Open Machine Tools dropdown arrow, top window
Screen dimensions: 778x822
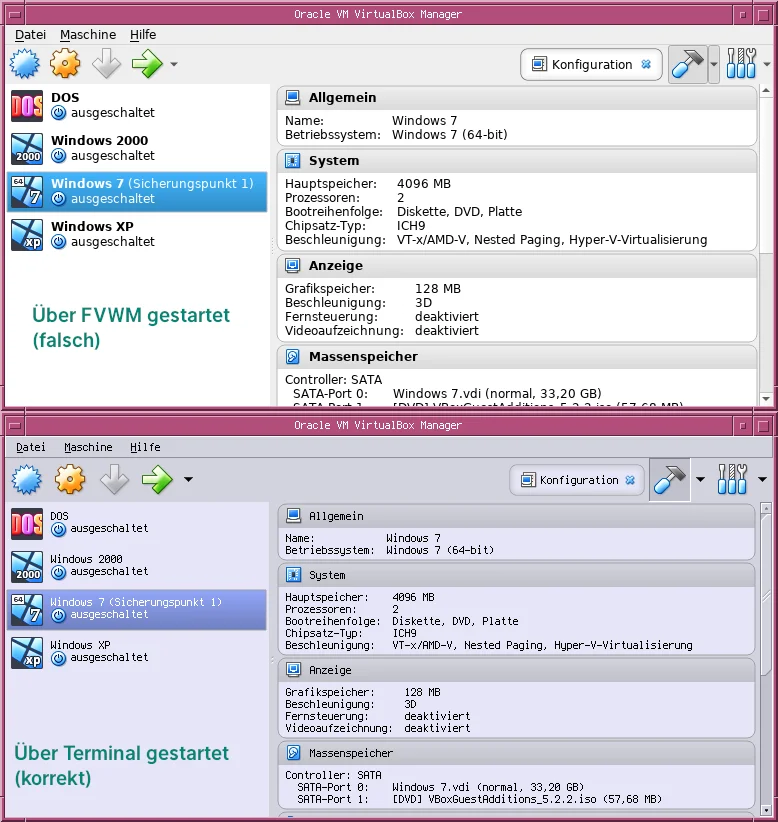714,64
